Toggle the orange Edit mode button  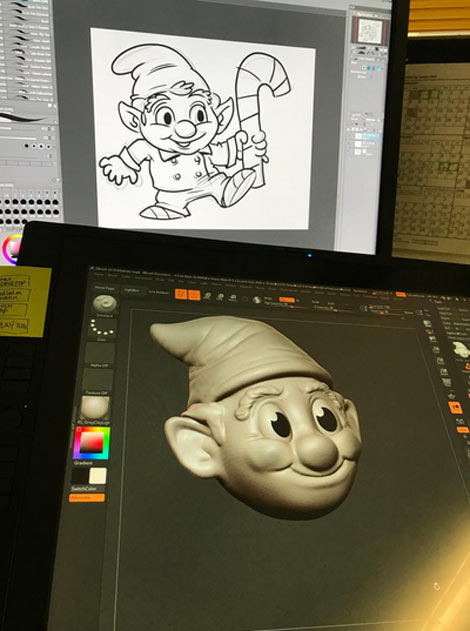tap(181, 294)
